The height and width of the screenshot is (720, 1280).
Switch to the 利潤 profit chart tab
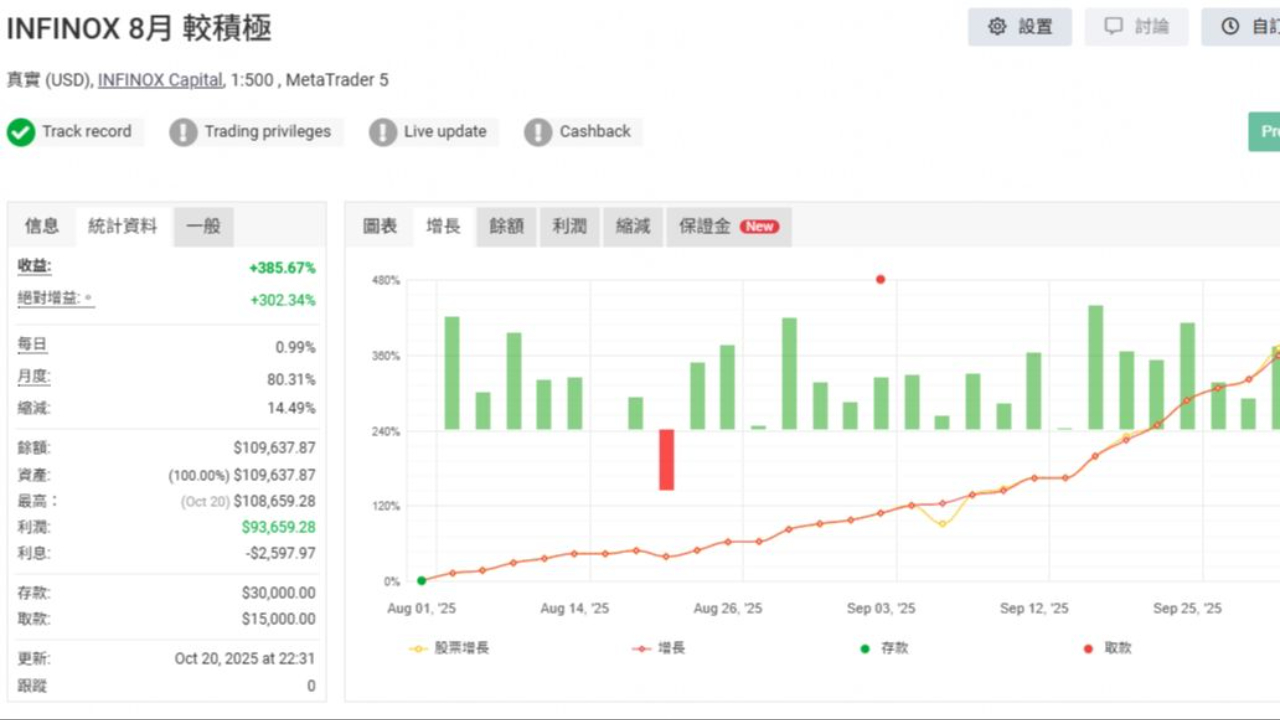[570, 226]
